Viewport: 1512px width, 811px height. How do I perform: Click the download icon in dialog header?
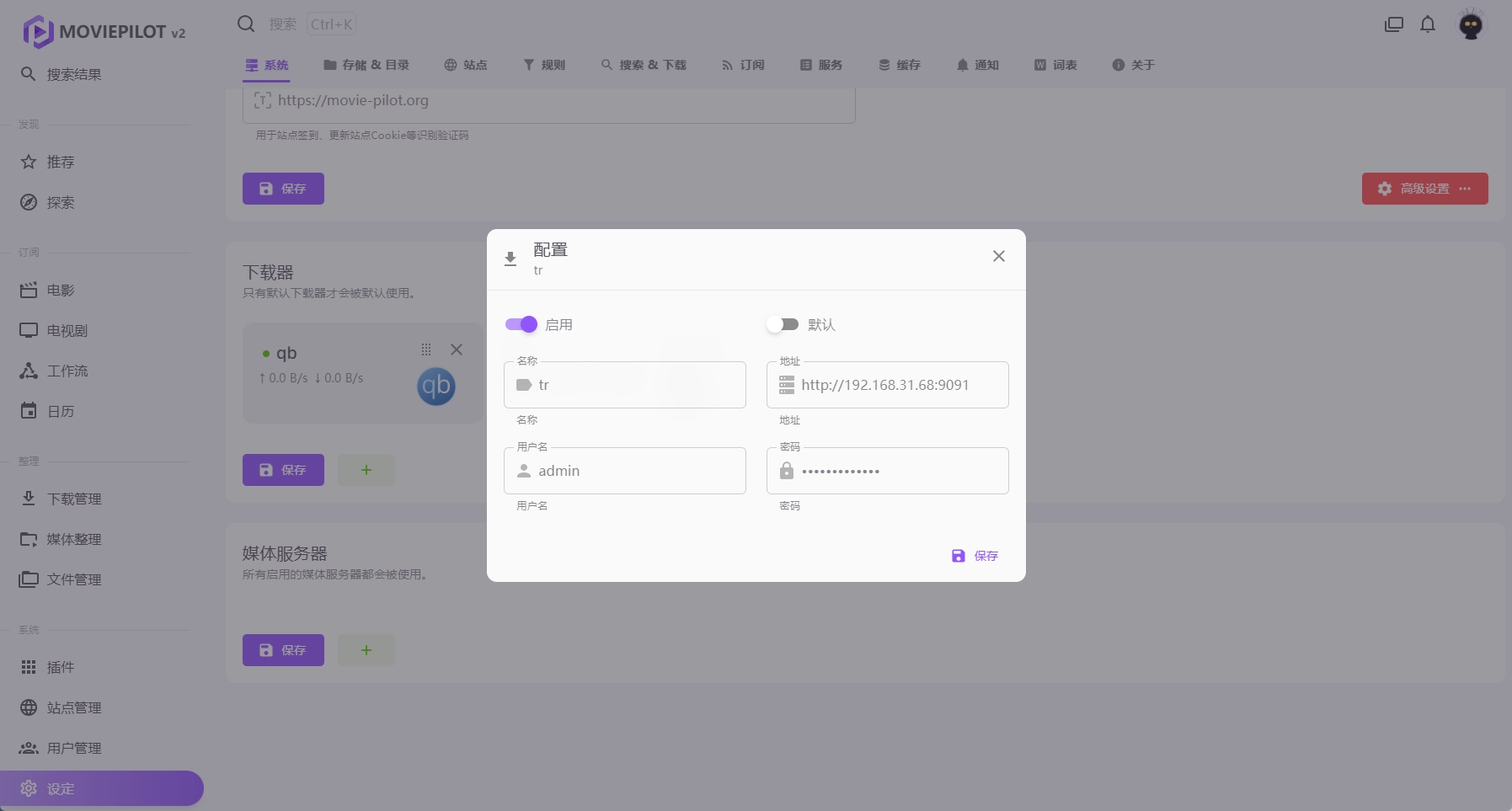coord(510,259)
